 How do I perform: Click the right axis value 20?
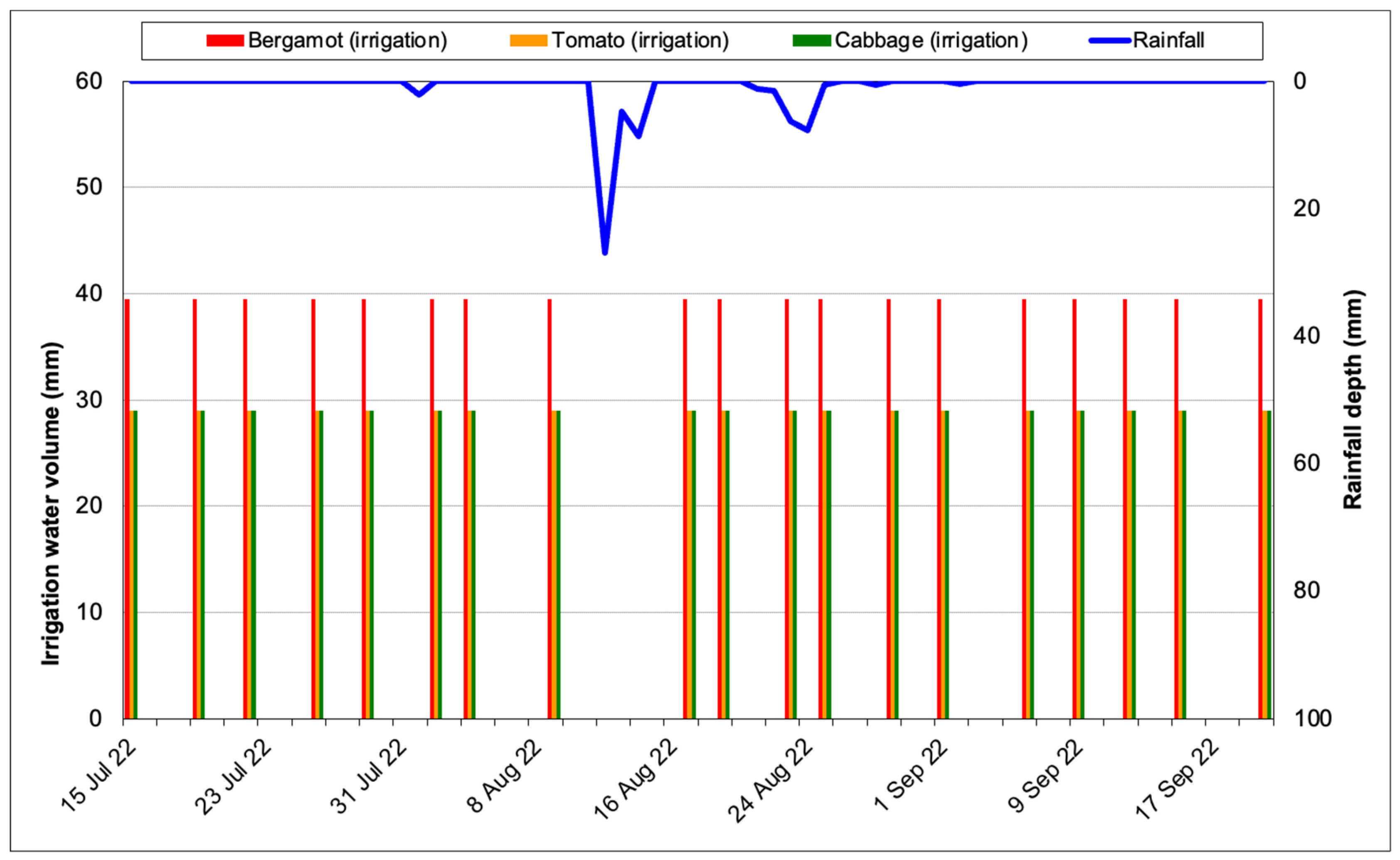(1307, 209)
